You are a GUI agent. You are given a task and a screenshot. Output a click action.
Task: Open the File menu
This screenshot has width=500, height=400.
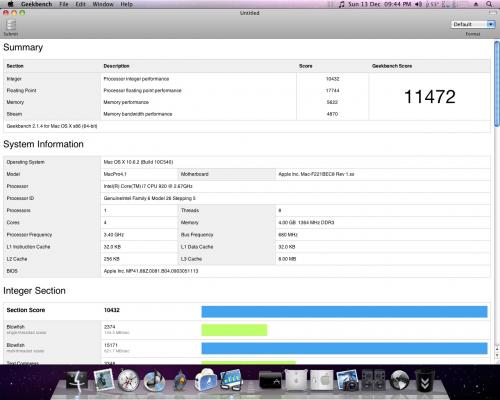point(64,4)
